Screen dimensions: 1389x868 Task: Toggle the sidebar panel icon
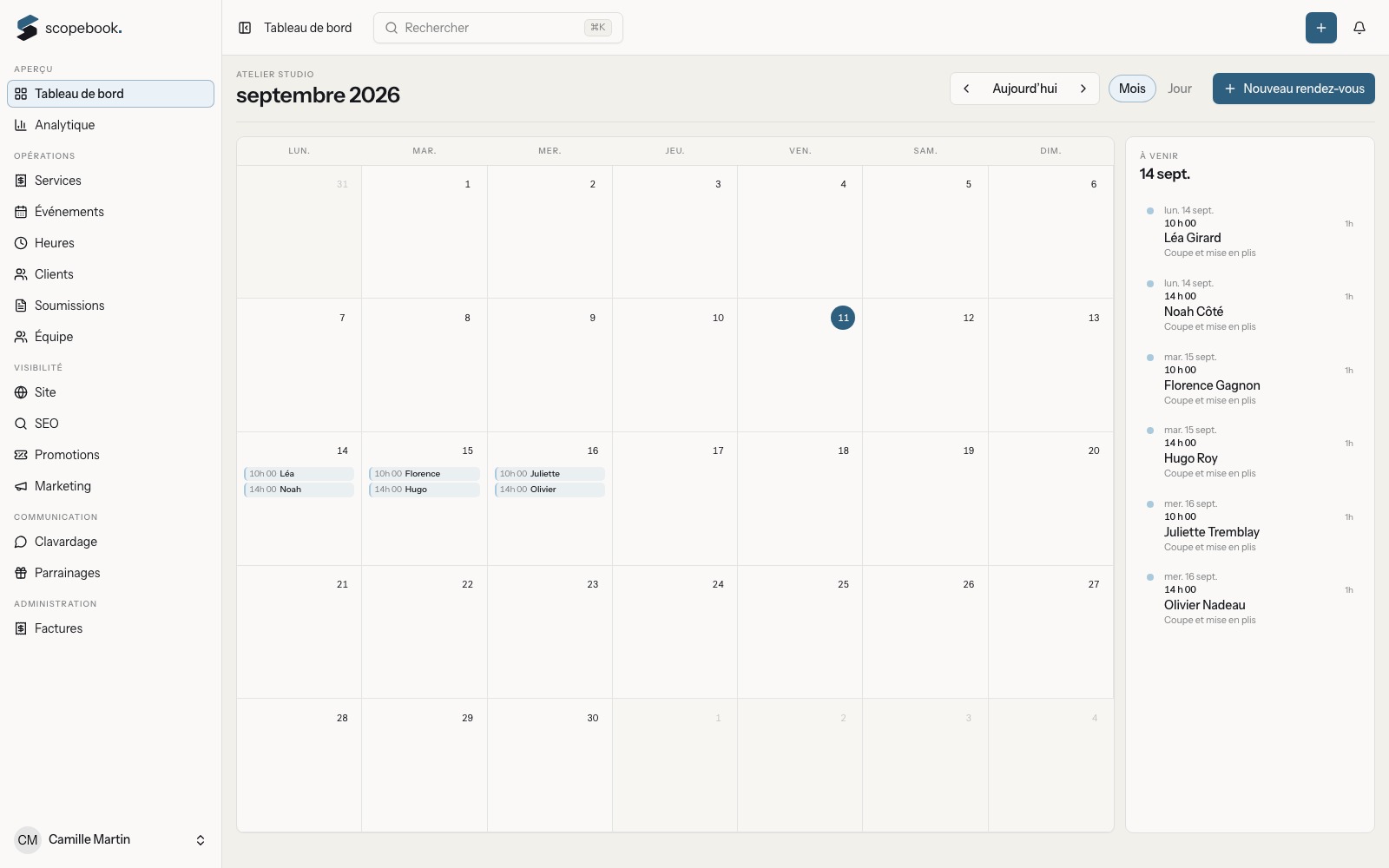245,28
